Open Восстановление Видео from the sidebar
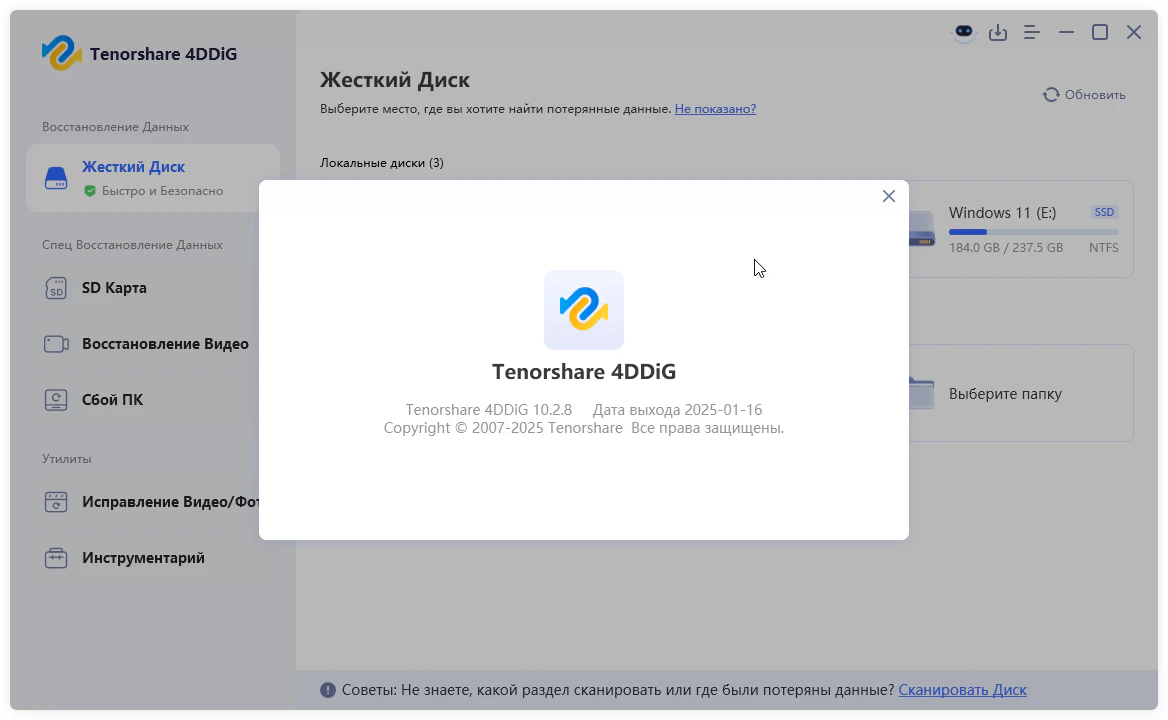 [x=164, y=344]
